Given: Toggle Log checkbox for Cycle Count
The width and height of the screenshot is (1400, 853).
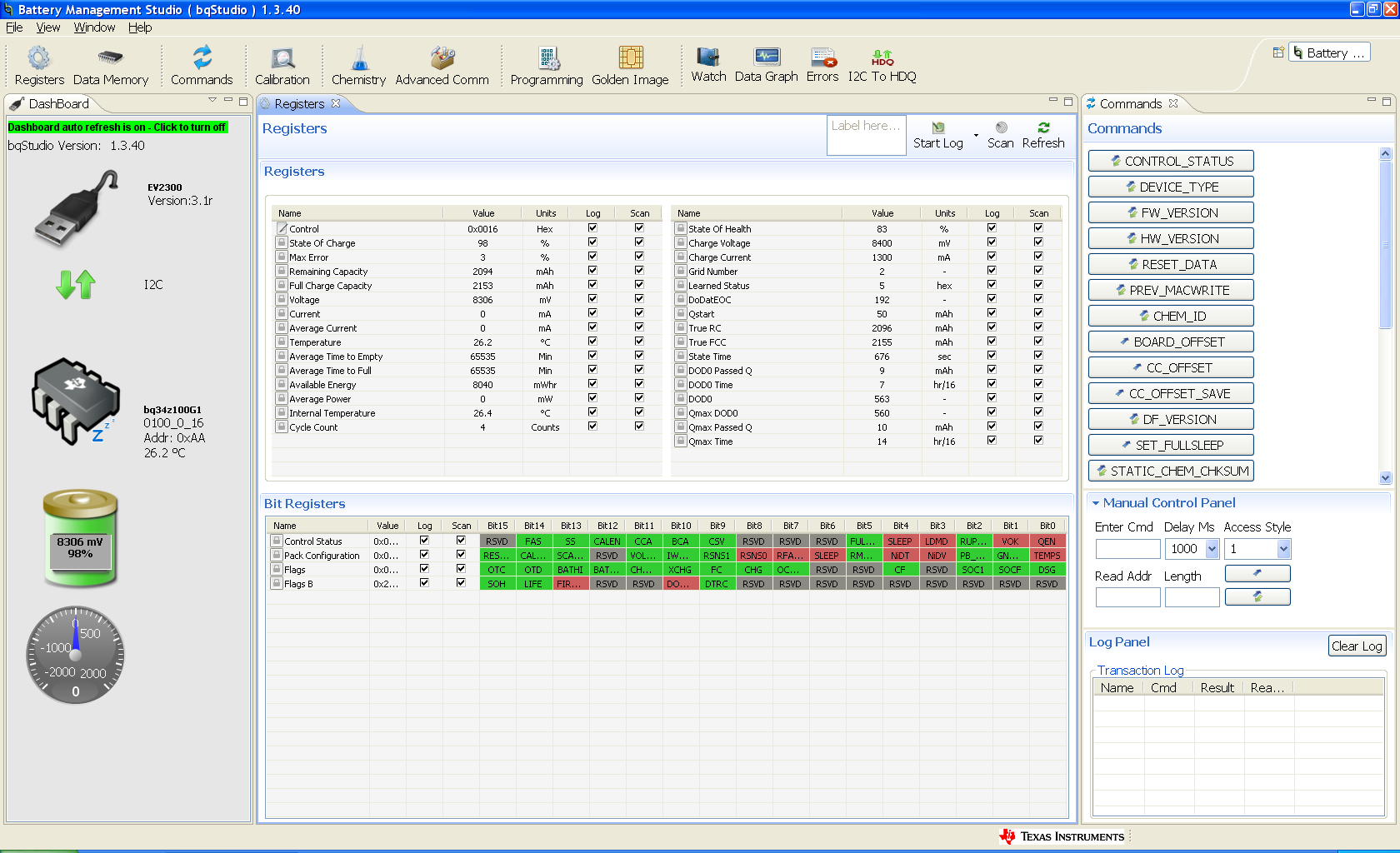Looking at the screenshot, I should click(592, 426).
